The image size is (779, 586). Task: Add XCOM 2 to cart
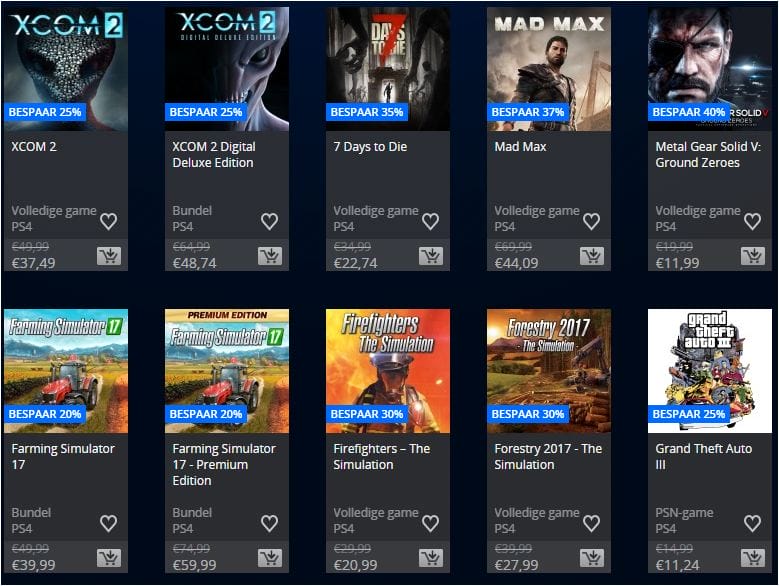[x=109, y=256]
